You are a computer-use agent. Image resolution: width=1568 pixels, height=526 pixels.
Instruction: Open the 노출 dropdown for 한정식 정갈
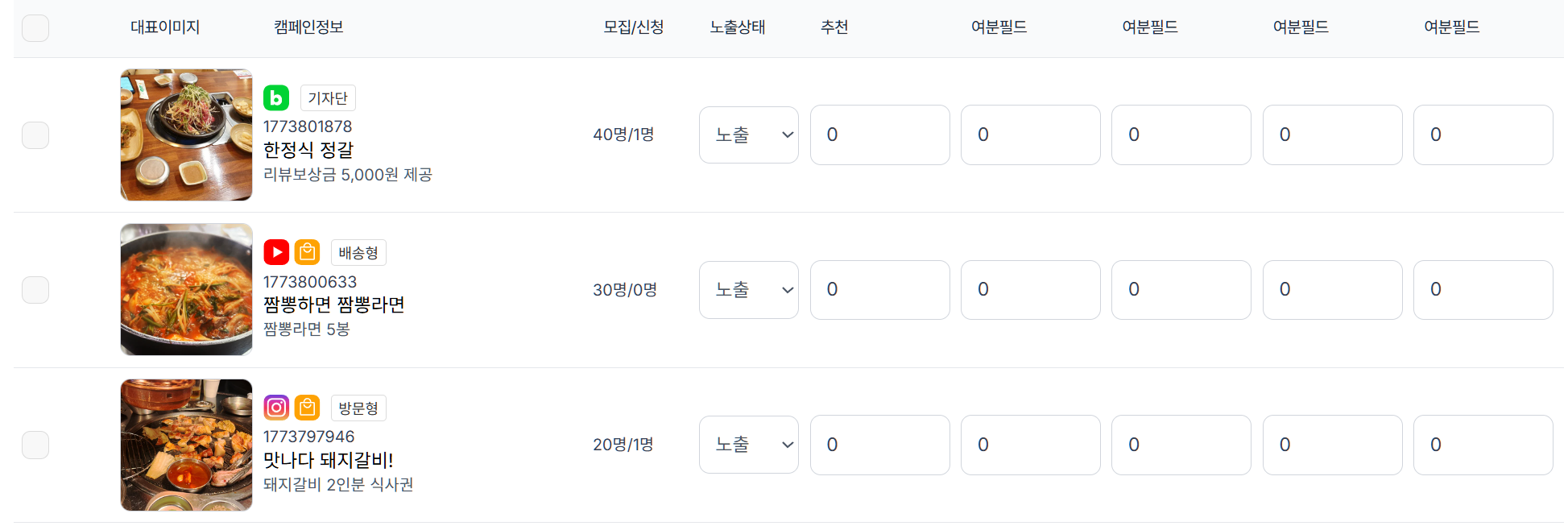pyautogui.click(x=748, y=135)
